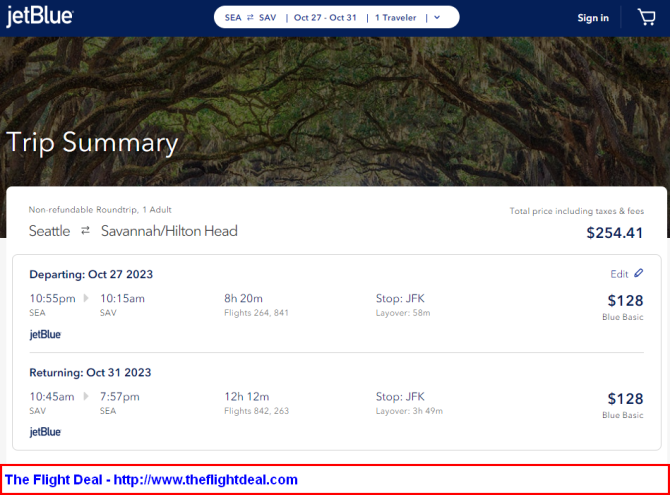Viewport: 670px width, 495px height.
Task: Click return arrival time 7:57pm
Action: click(x=120, y=397)
